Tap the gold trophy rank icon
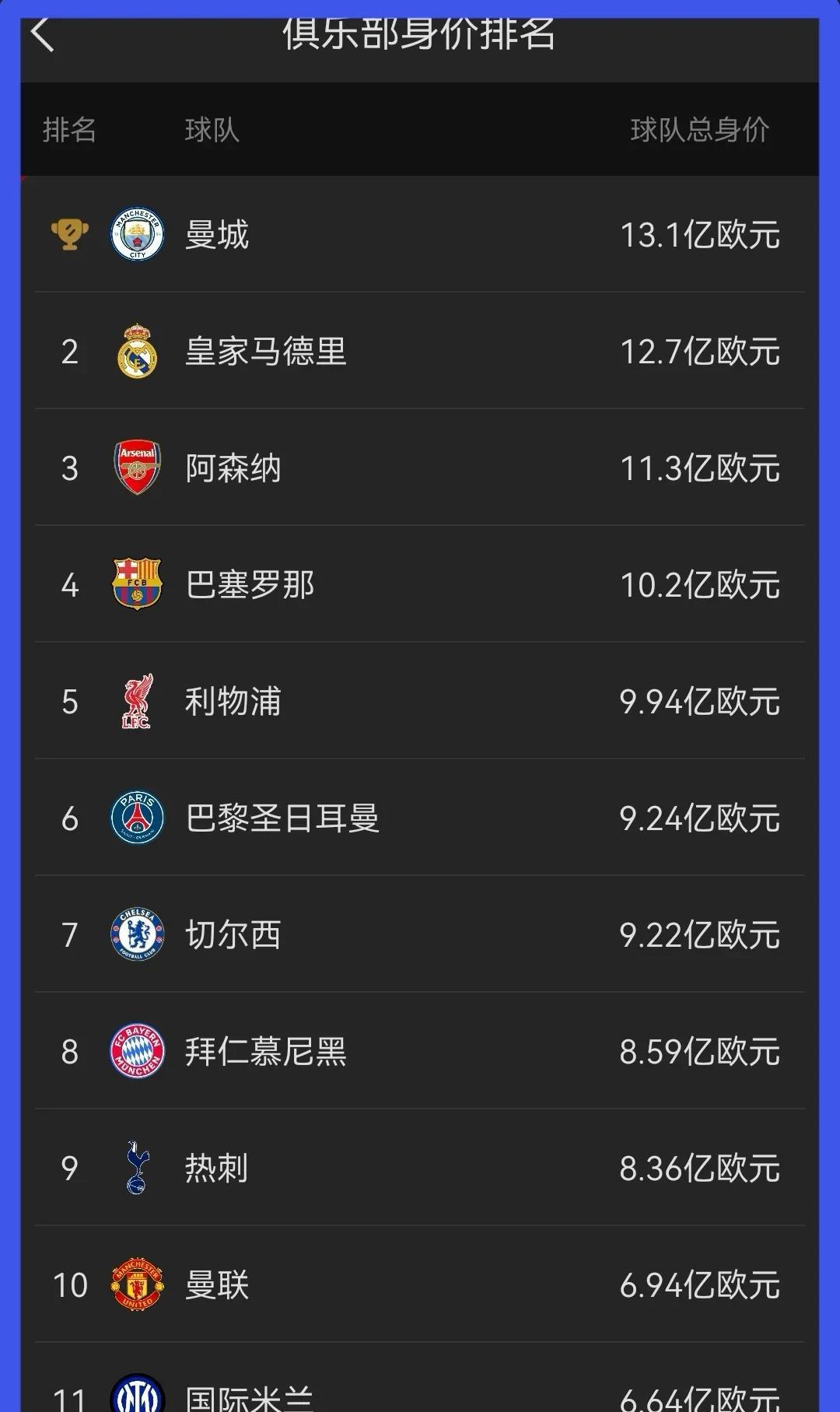The image size is (840, 1412). tap(69, 234)
